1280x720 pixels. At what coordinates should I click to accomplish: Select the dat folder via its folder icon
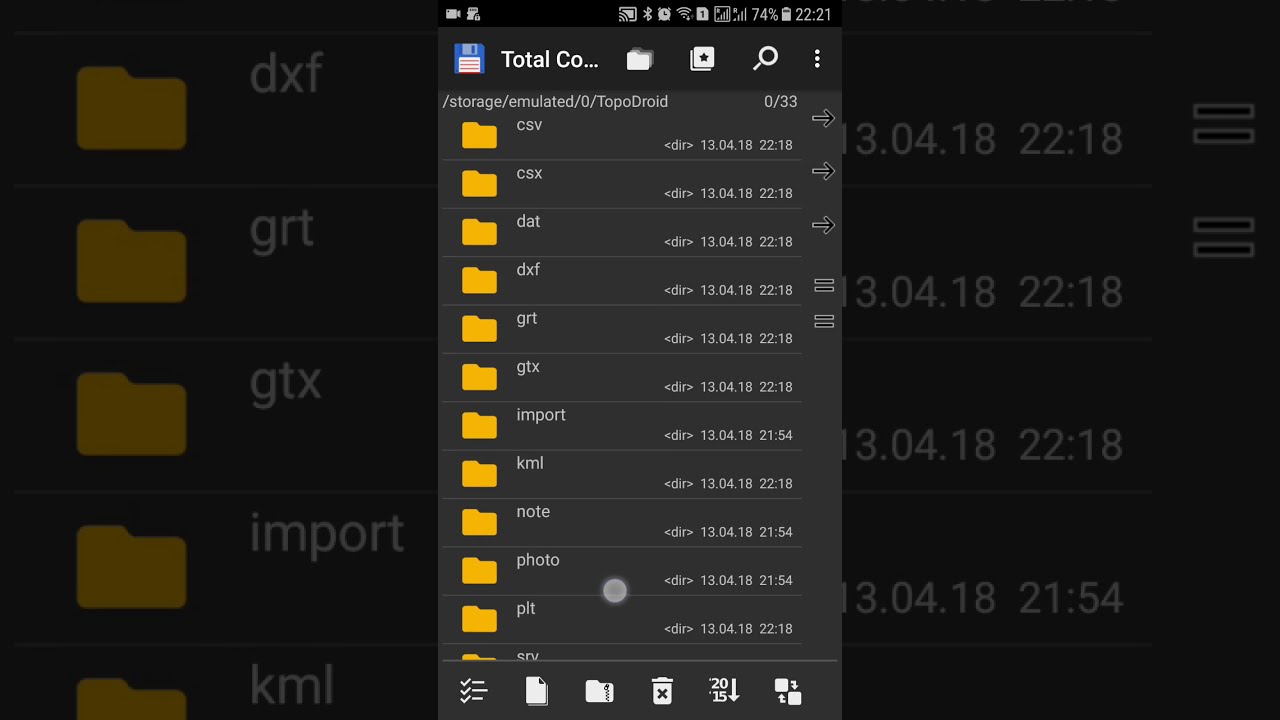479,232
